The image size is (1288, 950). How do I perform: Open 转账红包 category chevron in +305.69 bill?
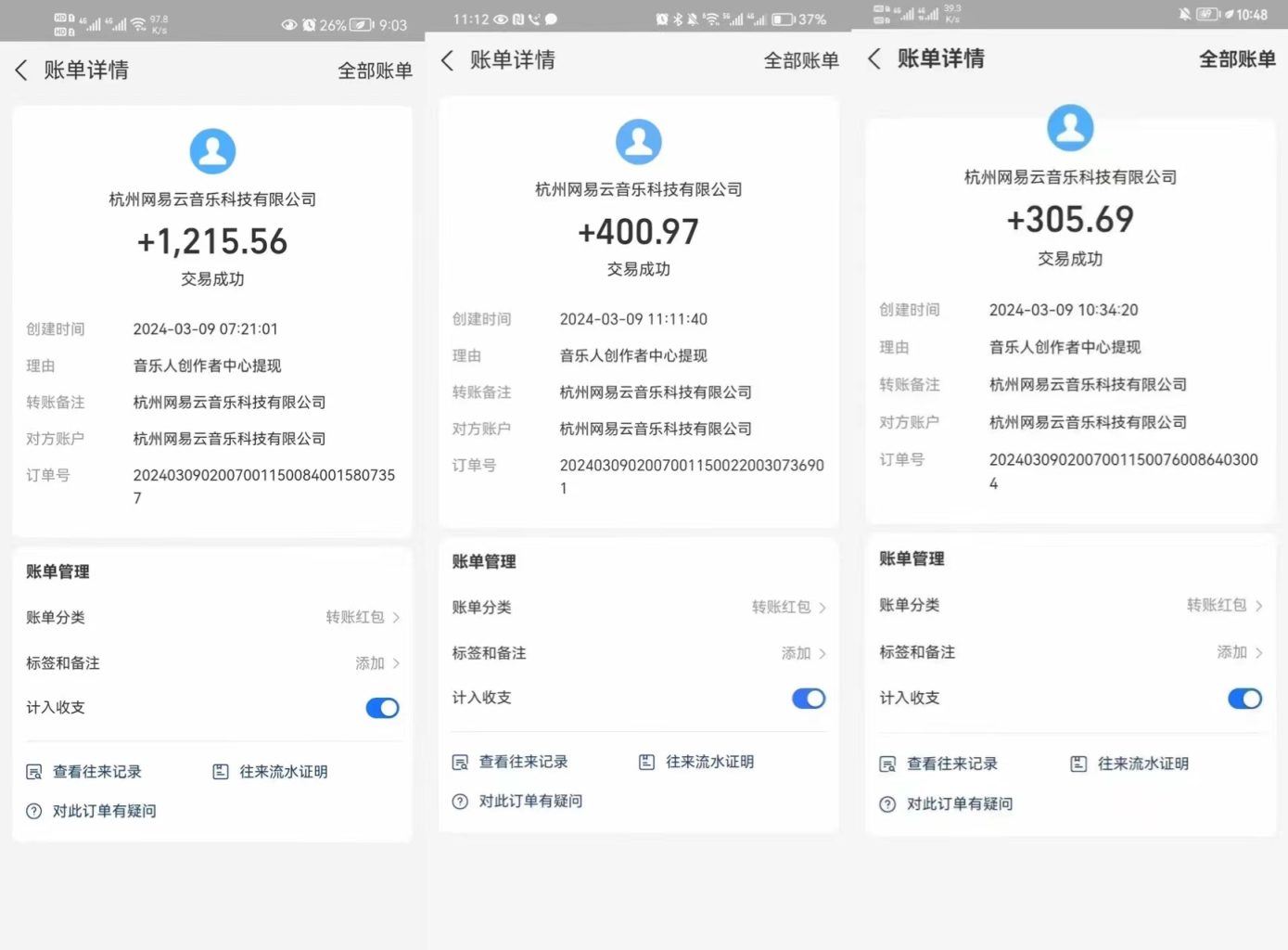1258,606
